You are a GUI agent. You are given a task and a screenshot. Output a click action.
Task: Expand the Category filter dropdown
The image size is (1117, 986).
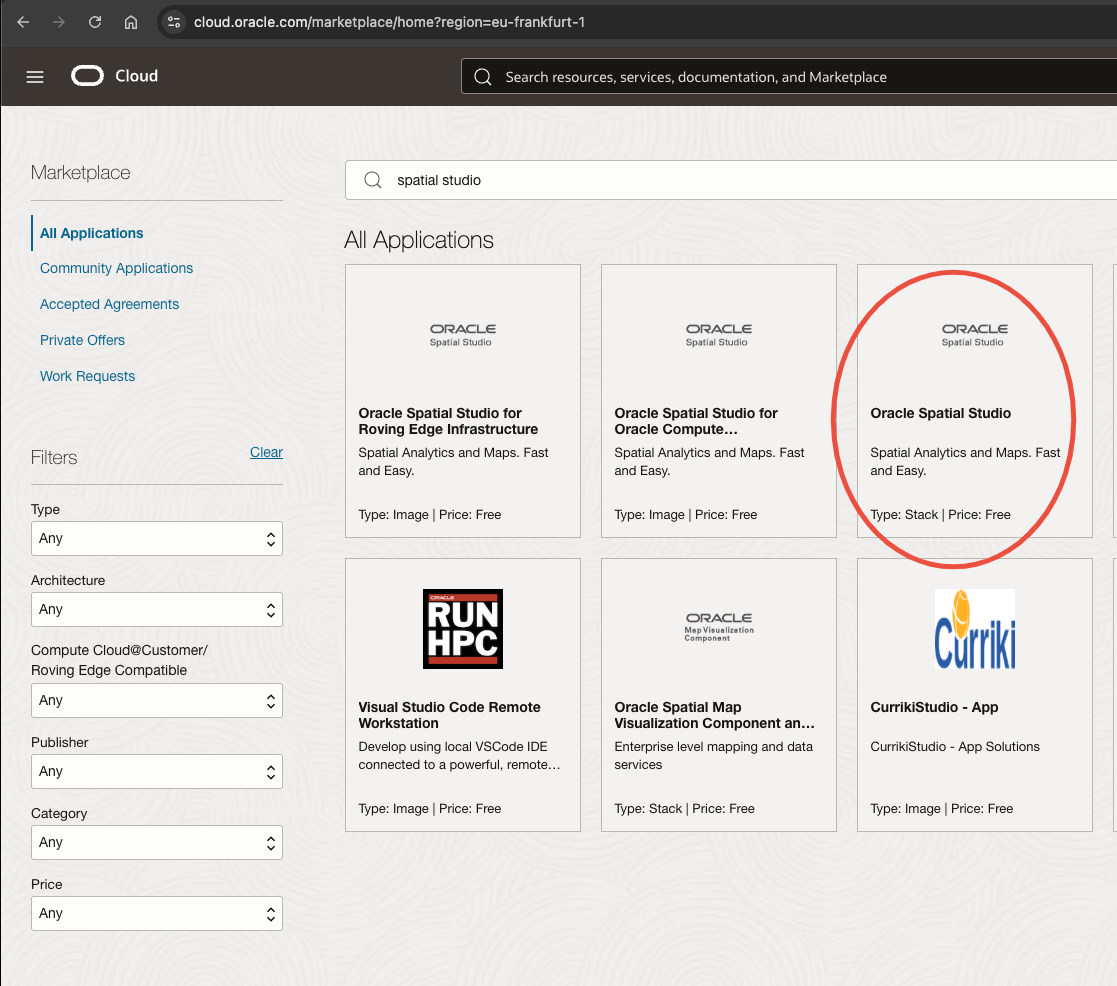pyautogui.click(x=156, y=842)
